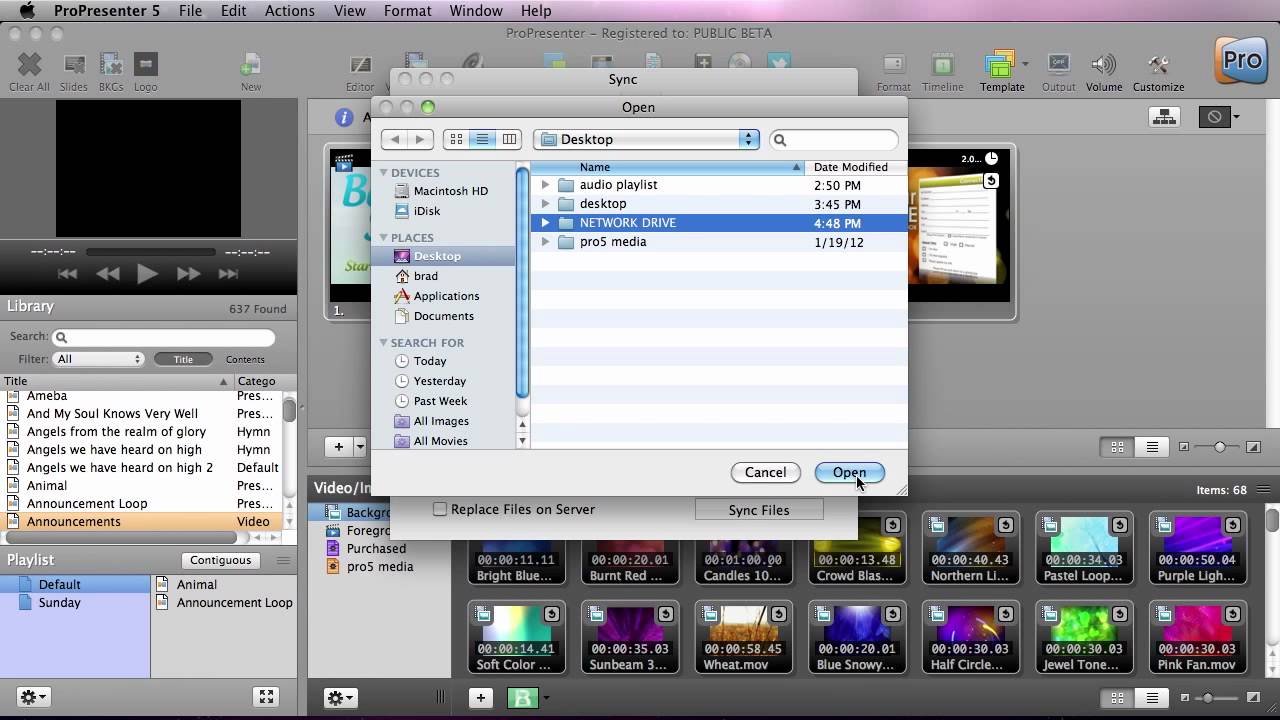This screenshot has height=720, width=1280.
Task: Click the Cancel button
Action: coord(765,472)
